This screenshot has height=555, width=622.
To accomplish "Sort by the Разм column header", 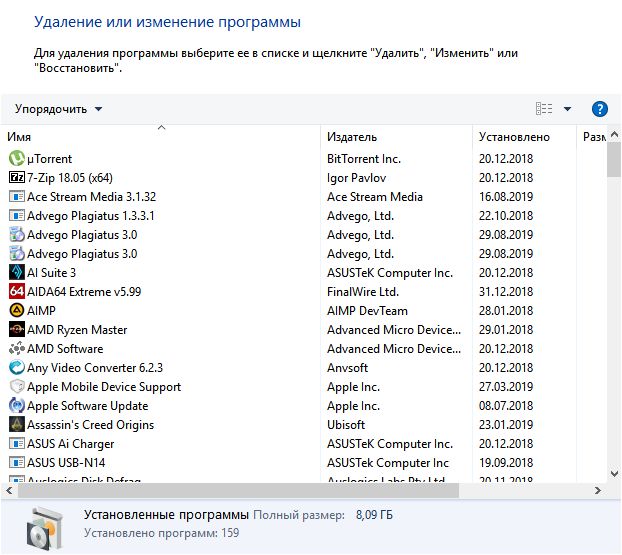I will pos(594,137).
